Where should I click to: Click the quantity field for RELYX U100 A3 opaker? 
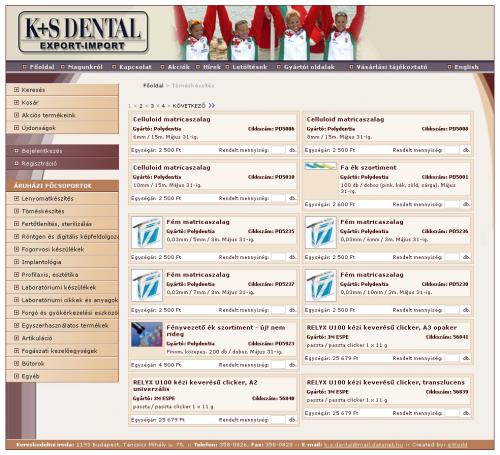[452, 358]
